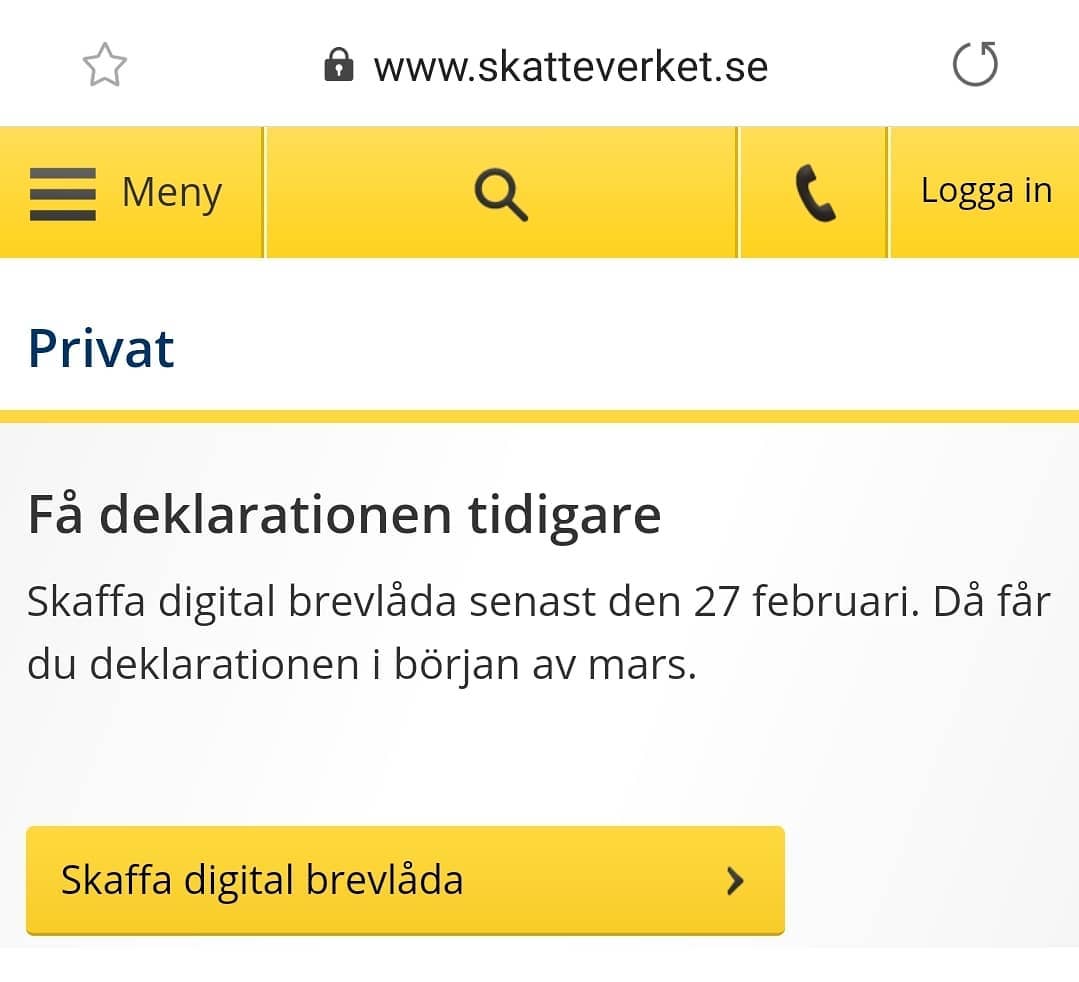This screenshot has width=1079, height=982.
Task: Open the Logga in page
Action: click(x=985, y=192)
